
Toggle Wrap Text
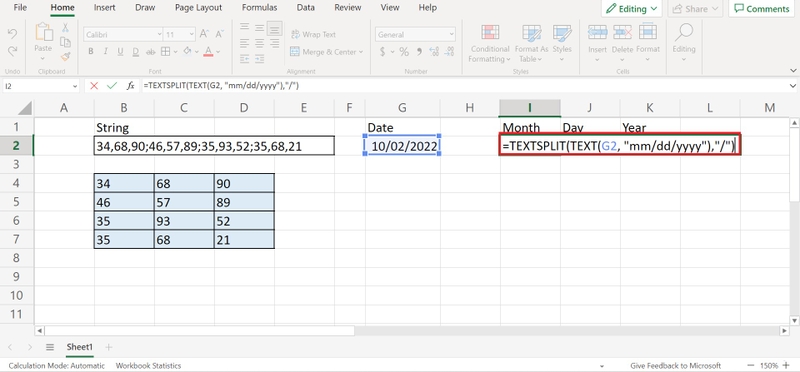click(x=313, y=34)
